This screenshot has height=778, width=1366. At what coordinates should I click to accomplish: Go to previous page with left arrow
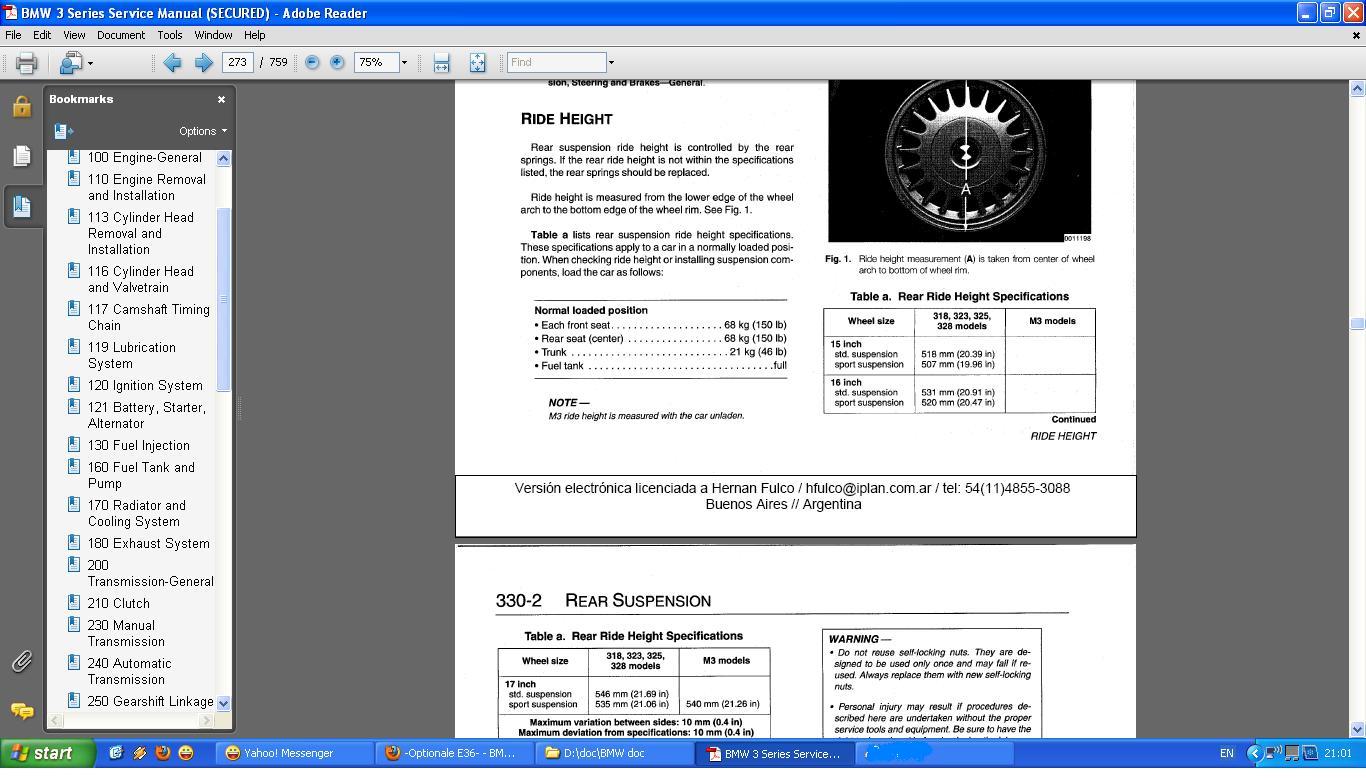pos(172,63)
